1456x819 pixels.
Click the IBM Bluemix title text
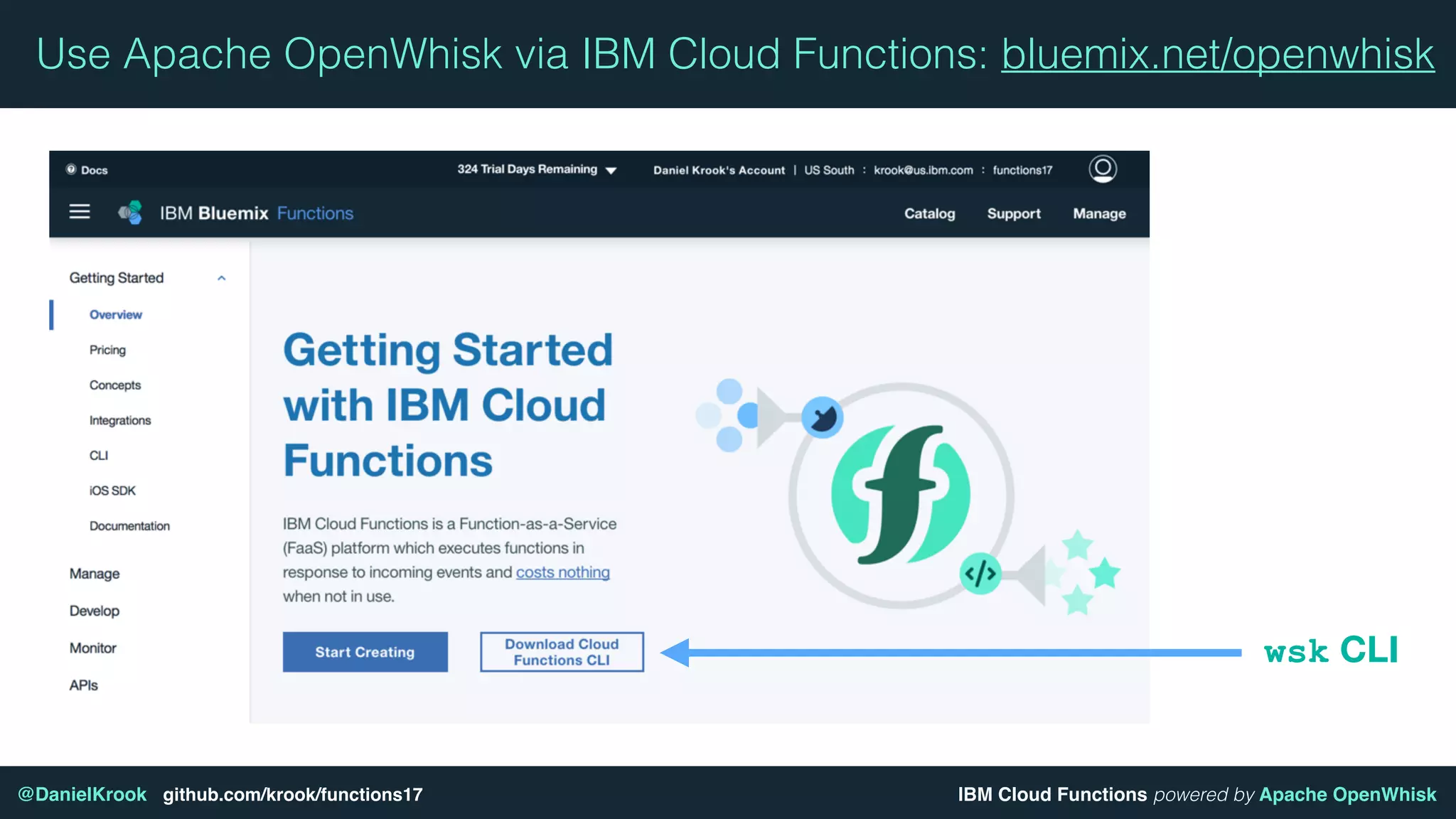click(x=214, y=213)
